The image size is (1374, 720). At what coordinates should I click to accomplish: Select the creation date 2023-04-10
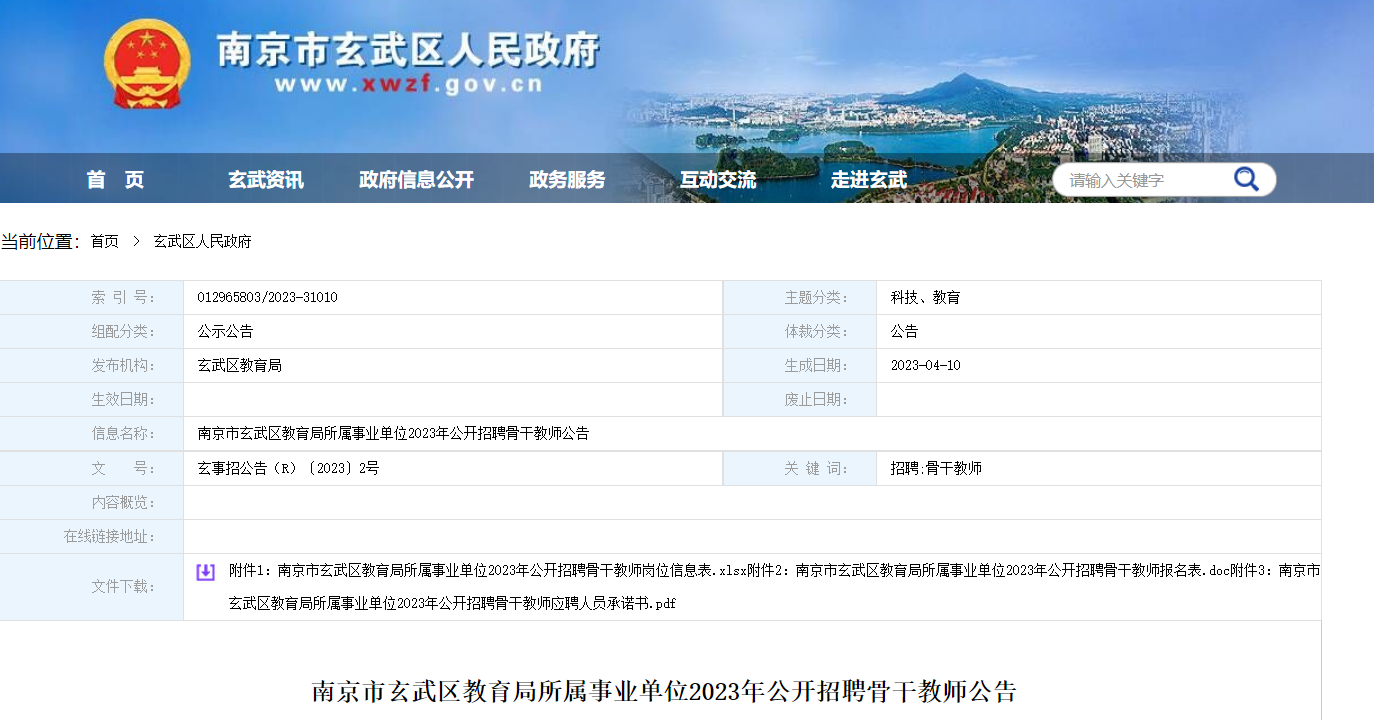(926, 366)
